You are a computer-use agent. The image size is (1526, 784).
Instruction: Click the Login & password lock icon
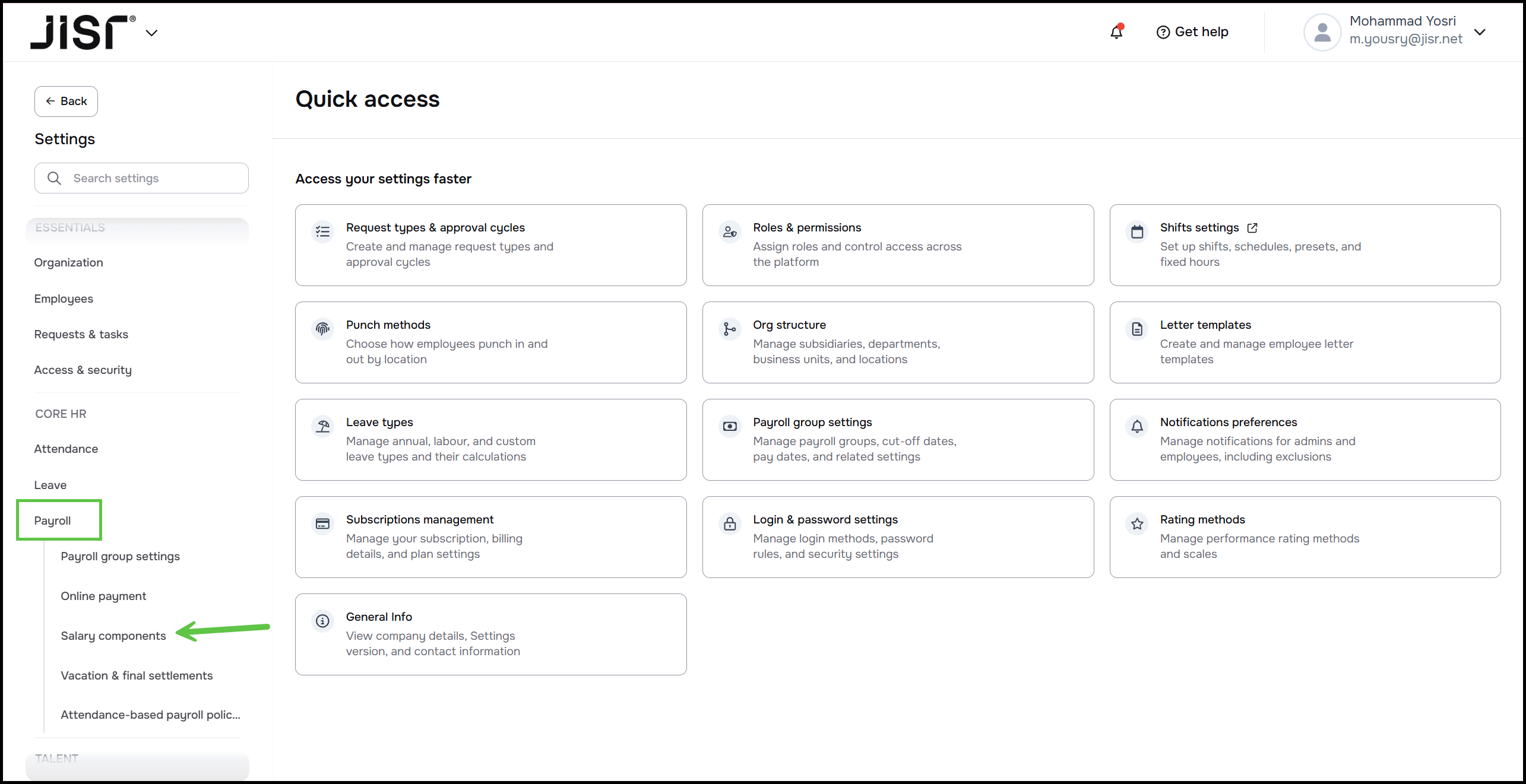point(730,523)
